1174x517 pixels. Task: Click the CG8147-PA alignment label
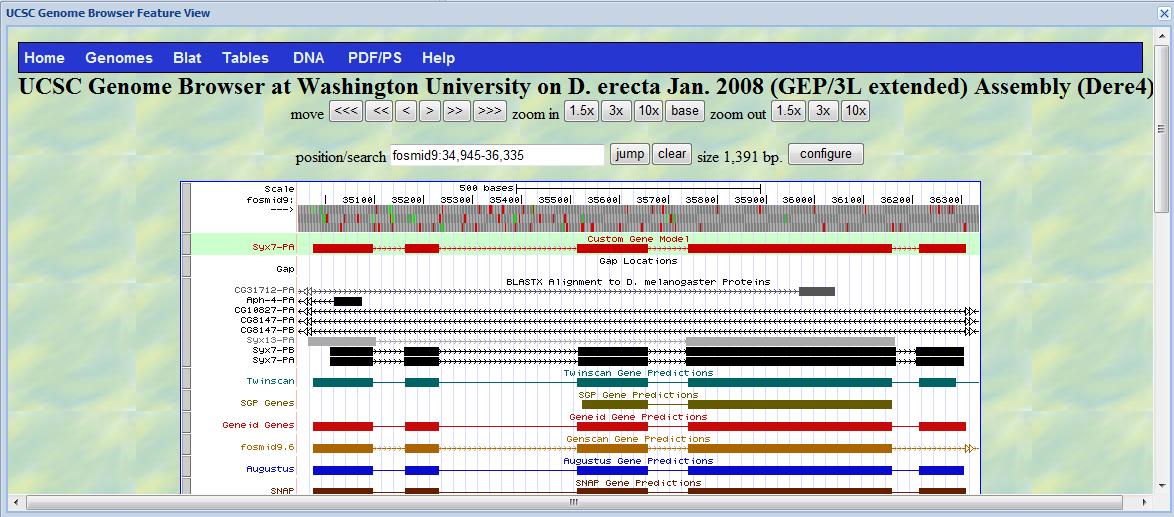pyautogui.click(x=268, y=319)
